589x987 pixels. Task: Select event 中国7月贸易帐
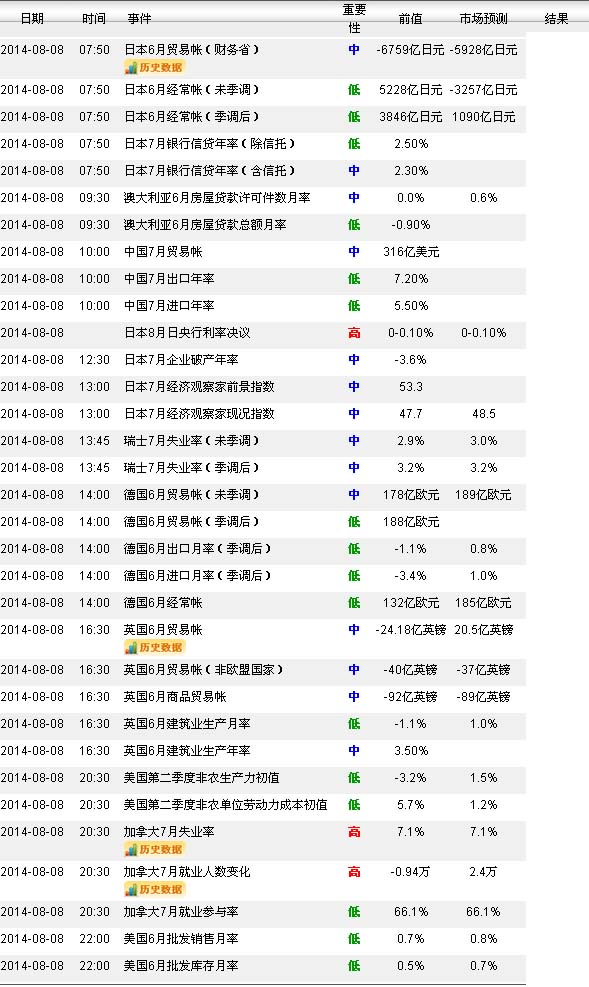[163, 252]
